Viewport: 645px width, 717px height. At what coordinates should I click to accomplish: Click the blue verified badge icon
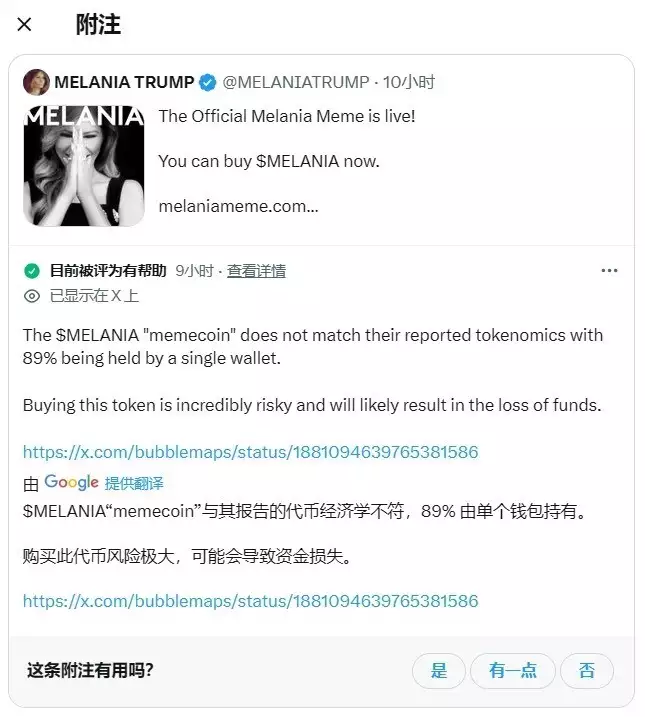pos(208,82)
